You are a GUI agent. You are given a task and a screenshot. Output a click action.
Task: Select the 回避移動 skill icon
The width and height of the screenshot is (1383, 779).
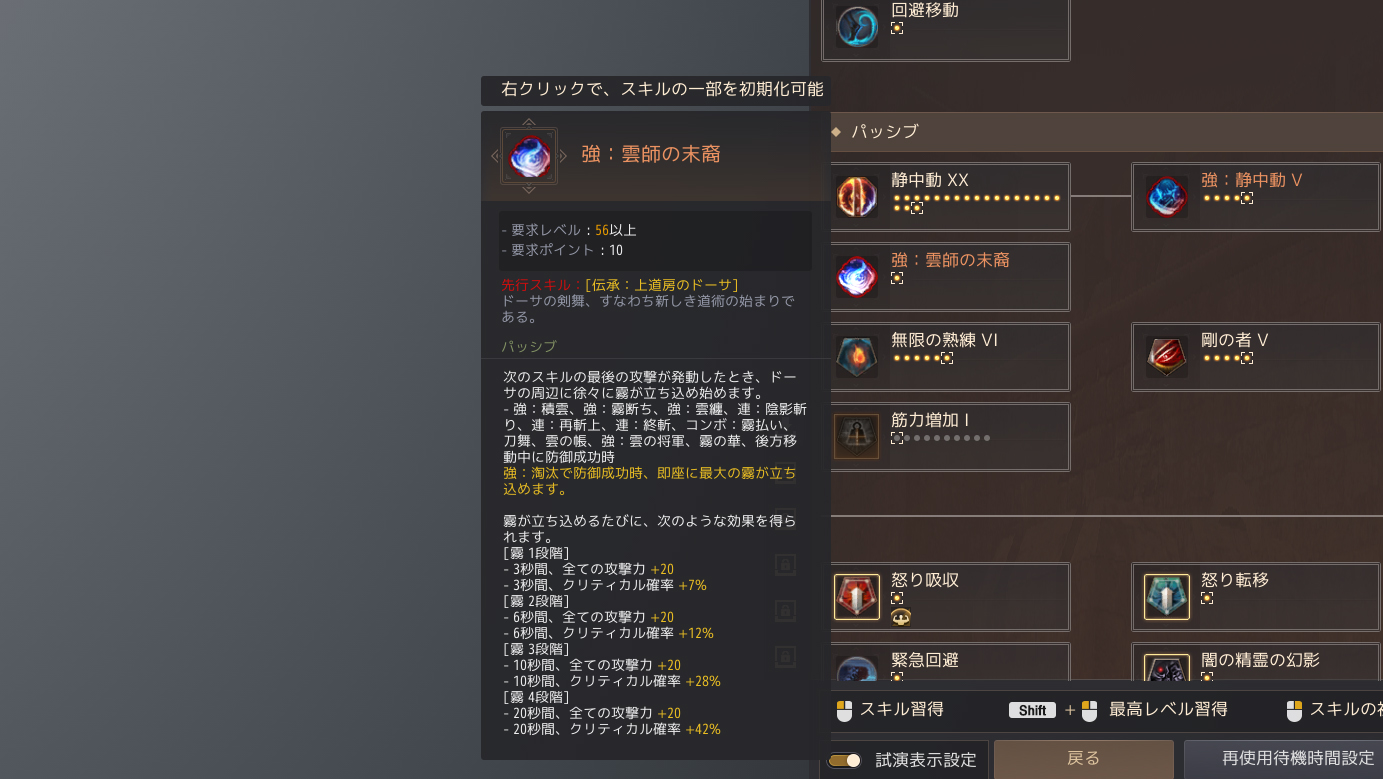pyautogui.click(x=857, y=27)
